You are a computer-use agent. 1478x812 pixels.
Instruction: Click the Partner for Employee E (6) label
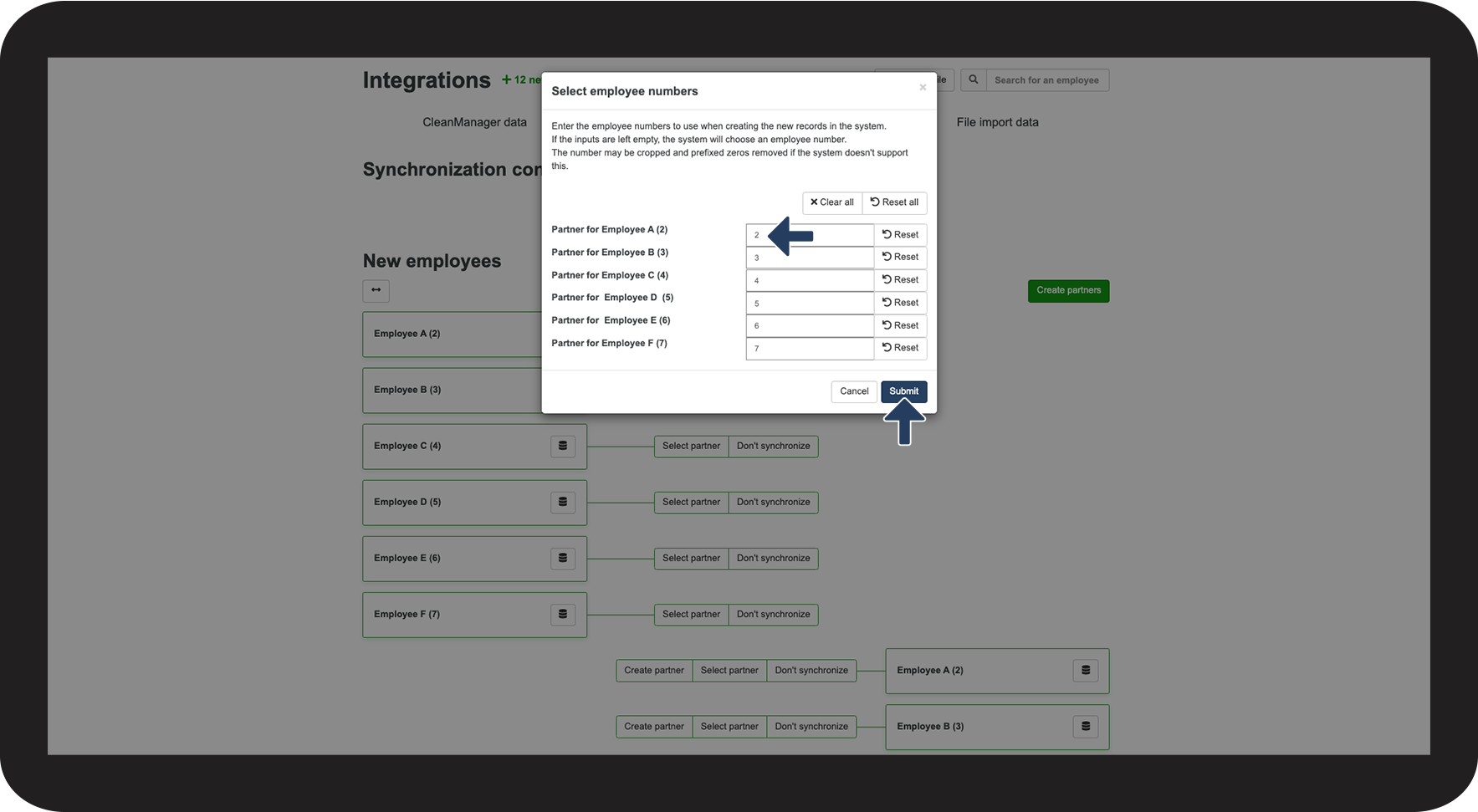tap(611, 320)
